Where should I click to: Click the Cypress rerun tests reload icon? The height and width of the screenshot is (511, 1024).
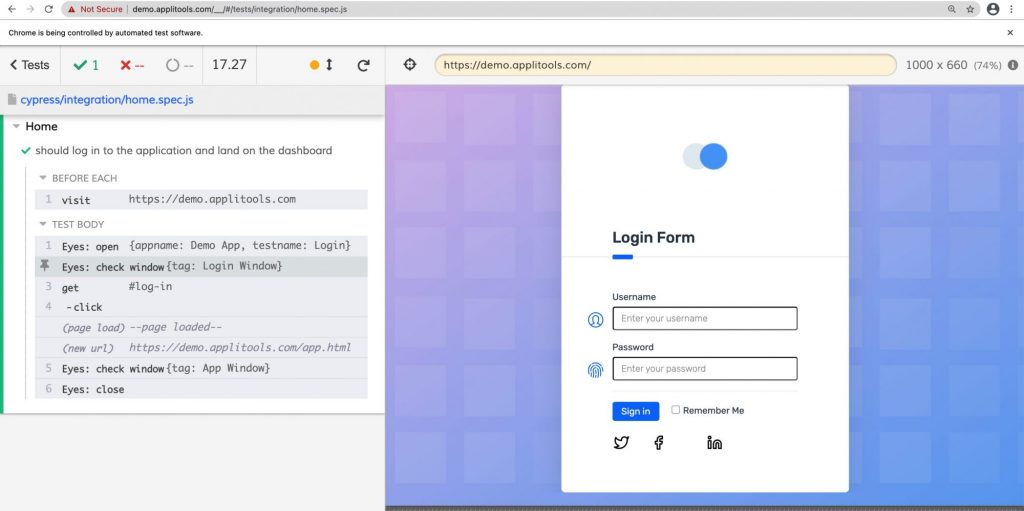[363, 65]
